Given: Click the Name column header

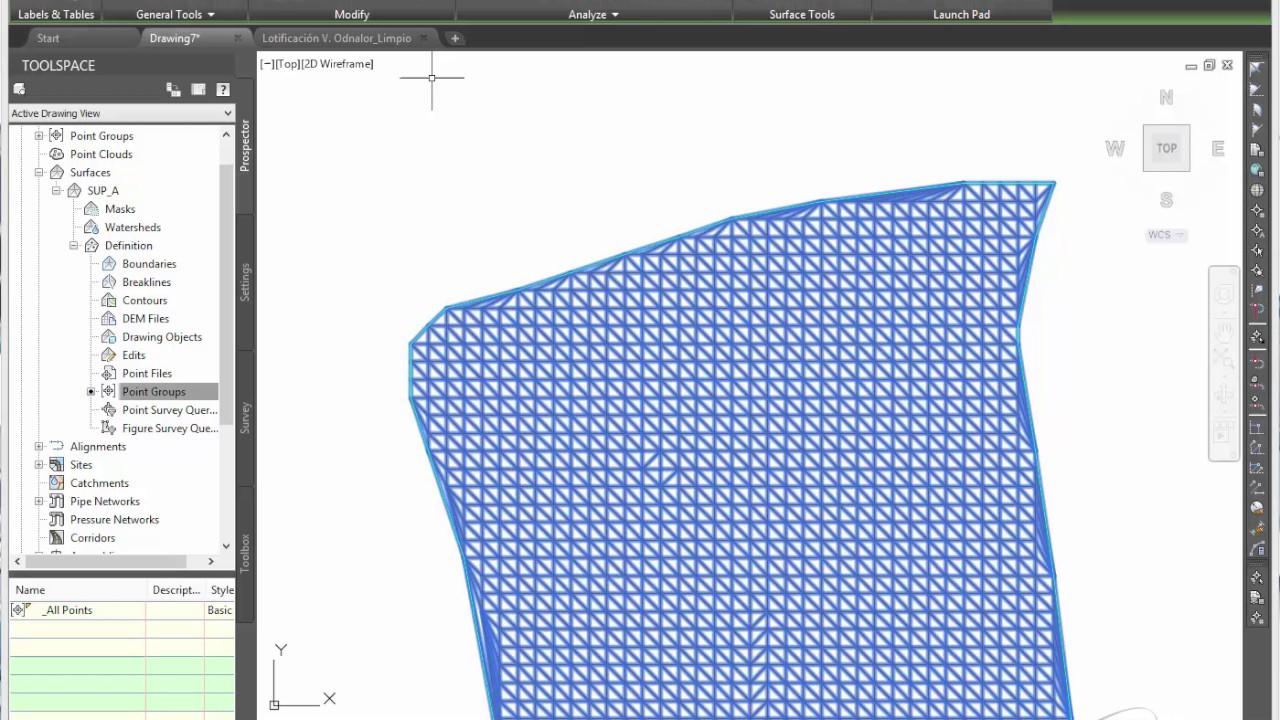Looking at the screenshot, I should (78, 590).
